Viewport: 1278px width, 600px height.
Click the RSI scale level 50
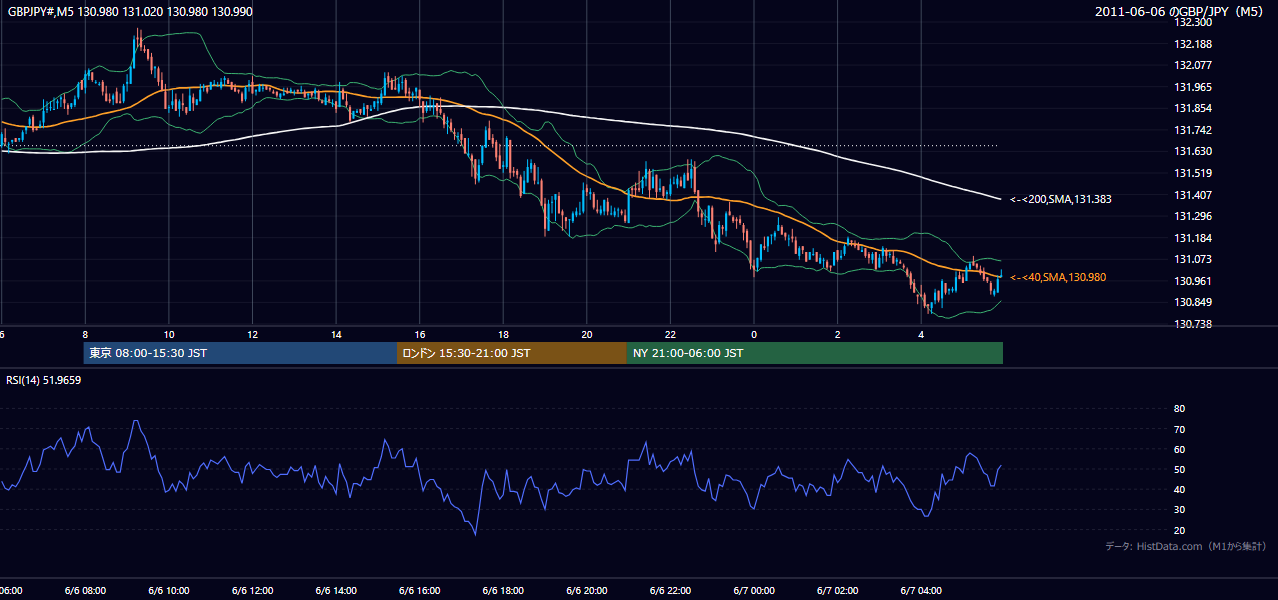1179,469
